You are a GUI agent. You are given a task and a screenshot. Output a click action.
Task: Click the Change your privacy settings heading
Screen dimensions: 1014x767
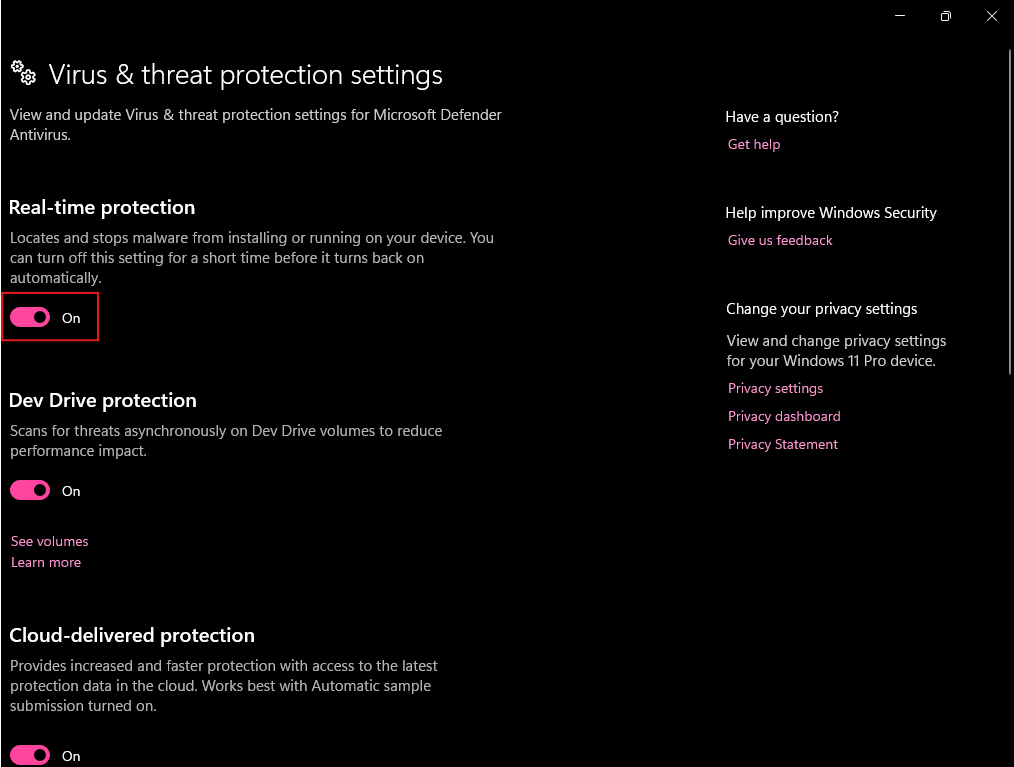coord(821,309)
